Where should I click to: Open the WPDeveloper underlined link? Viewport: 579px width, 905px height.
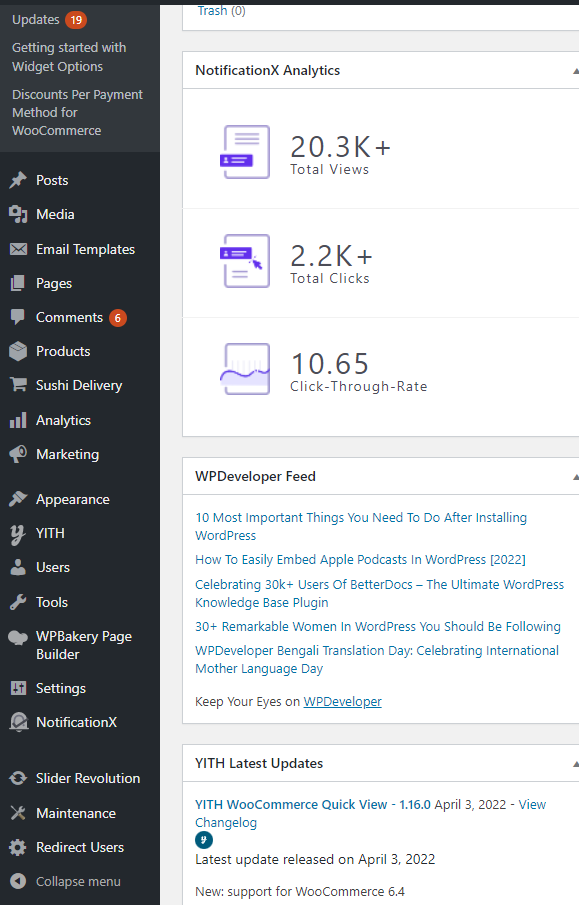pyautogui.click(x=342, y=701)
